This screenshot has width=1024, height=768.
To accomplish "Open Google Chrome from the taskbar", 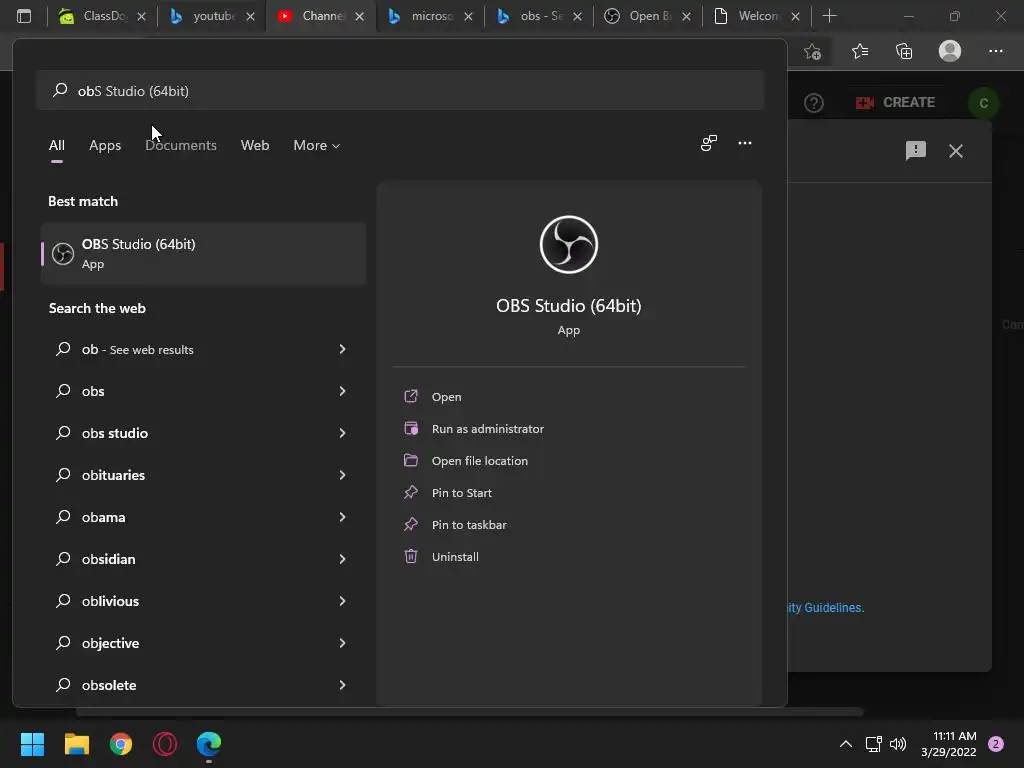I will point(121,744).
